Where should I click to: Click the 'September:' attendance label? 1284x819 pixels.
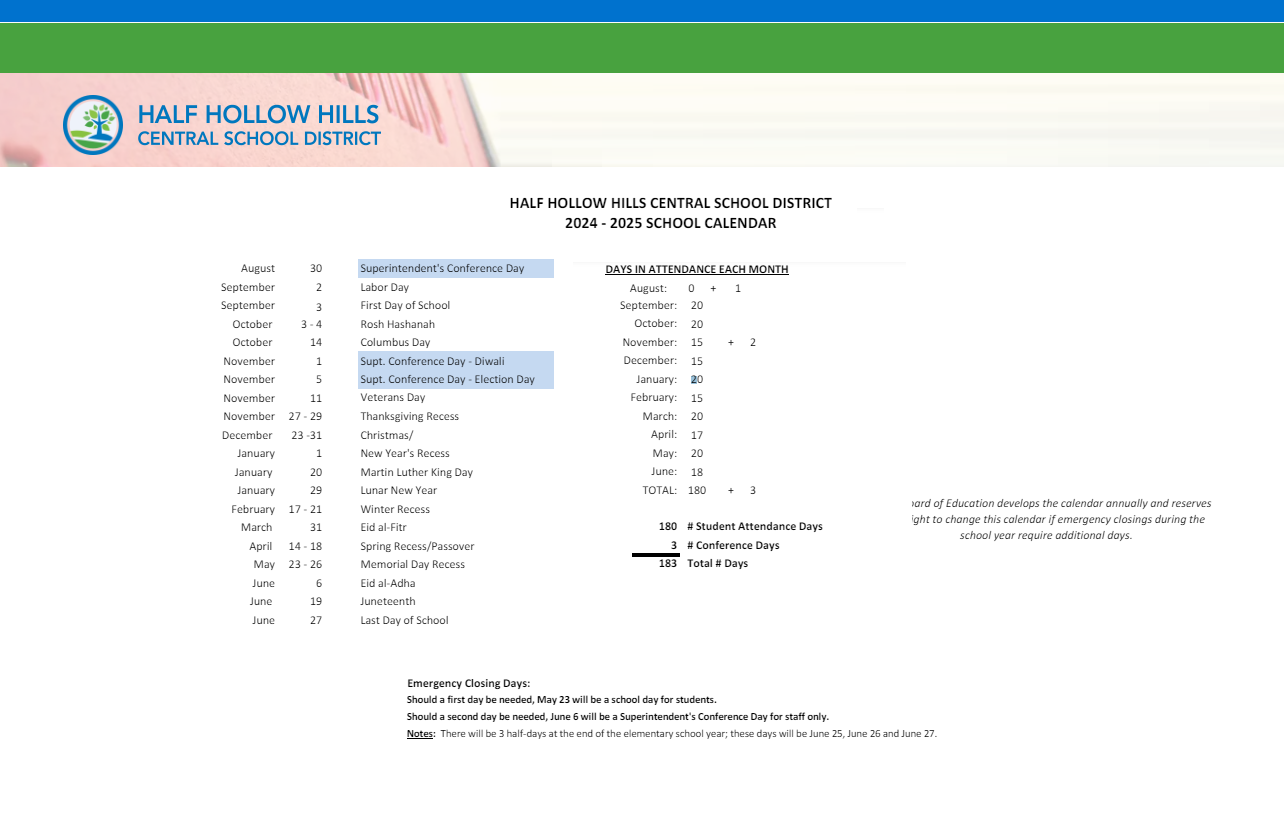[x=648, y=306]
